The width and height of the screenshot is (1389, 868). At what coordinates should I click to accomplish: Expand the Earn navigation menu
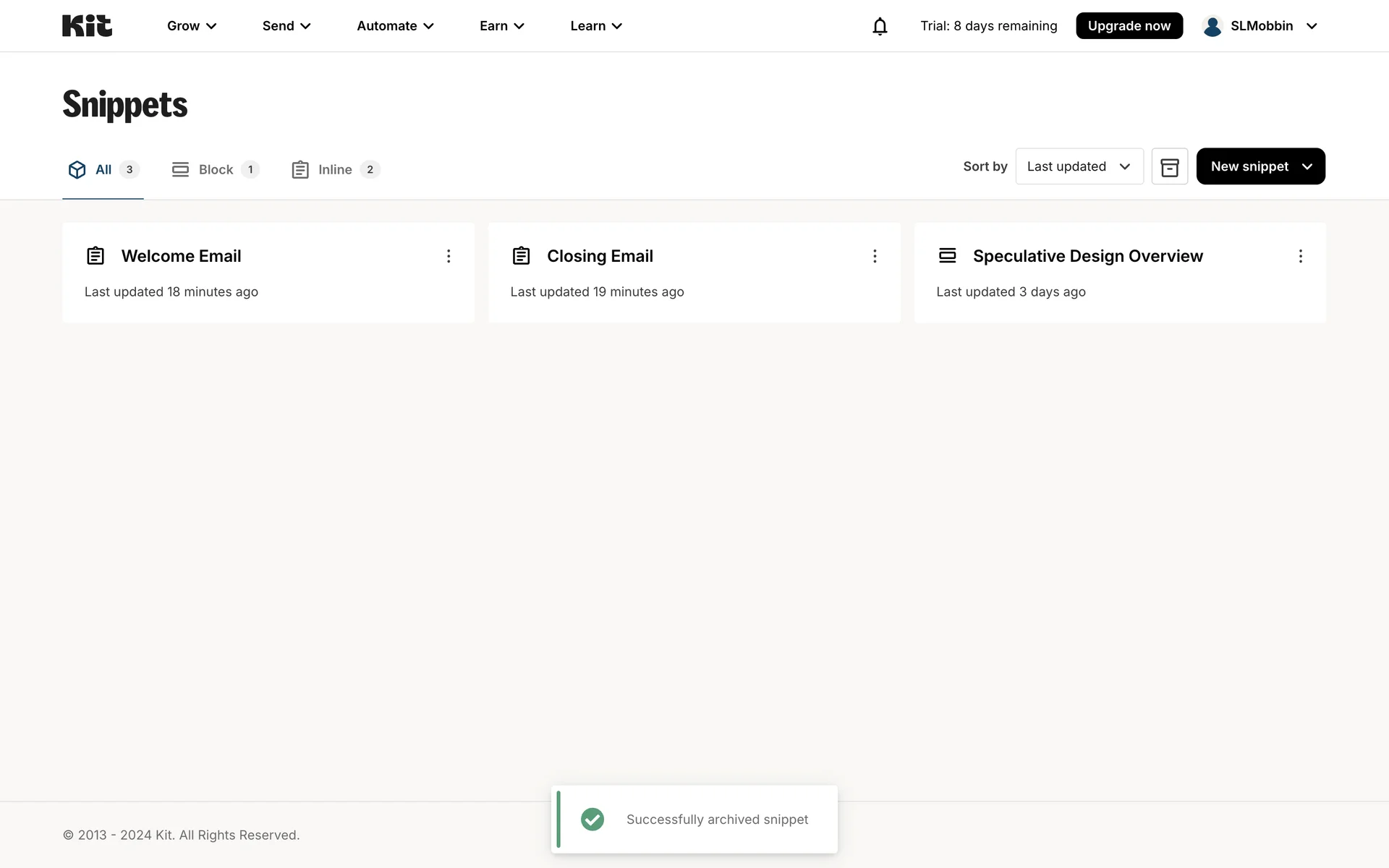pyautogui.click(x=501, y=26)
